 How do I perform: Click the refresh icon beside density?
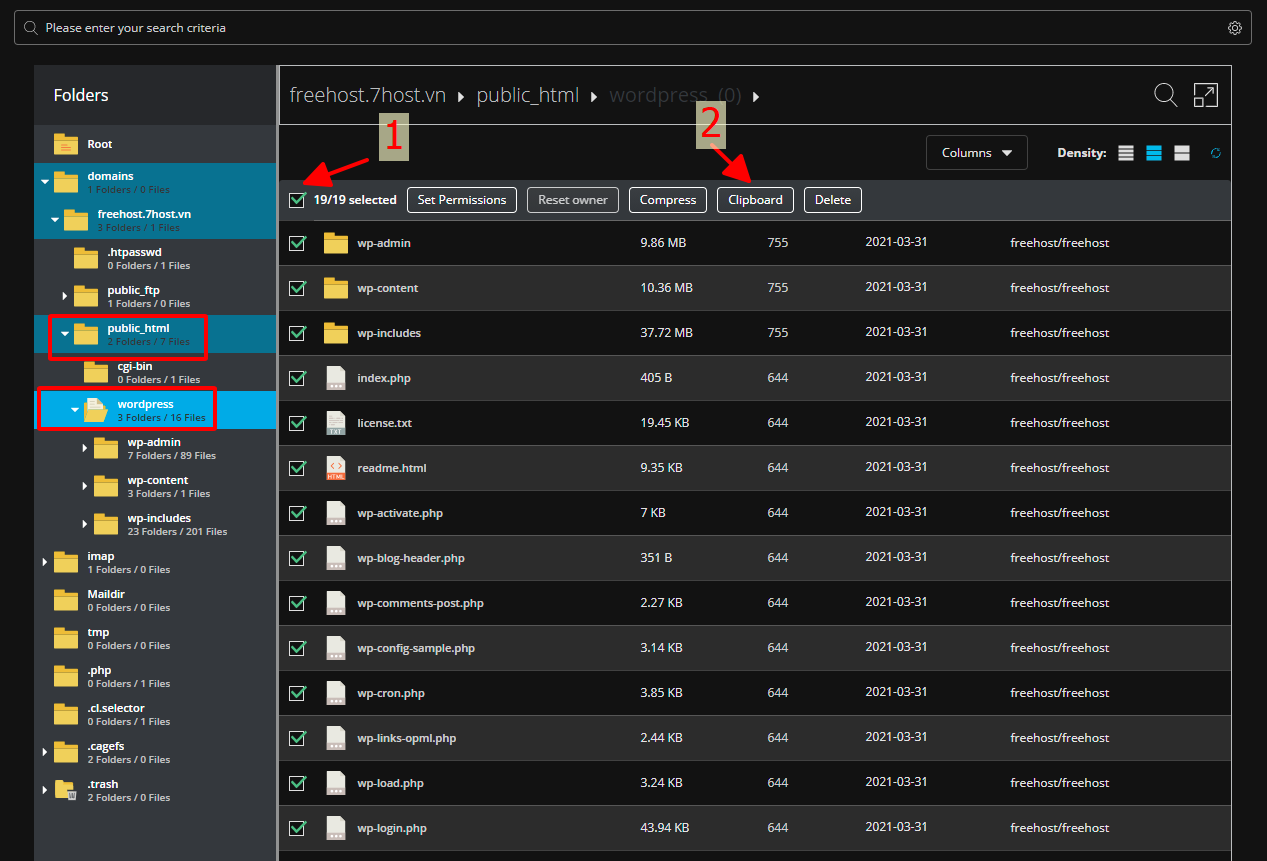tap(1215, 153)
